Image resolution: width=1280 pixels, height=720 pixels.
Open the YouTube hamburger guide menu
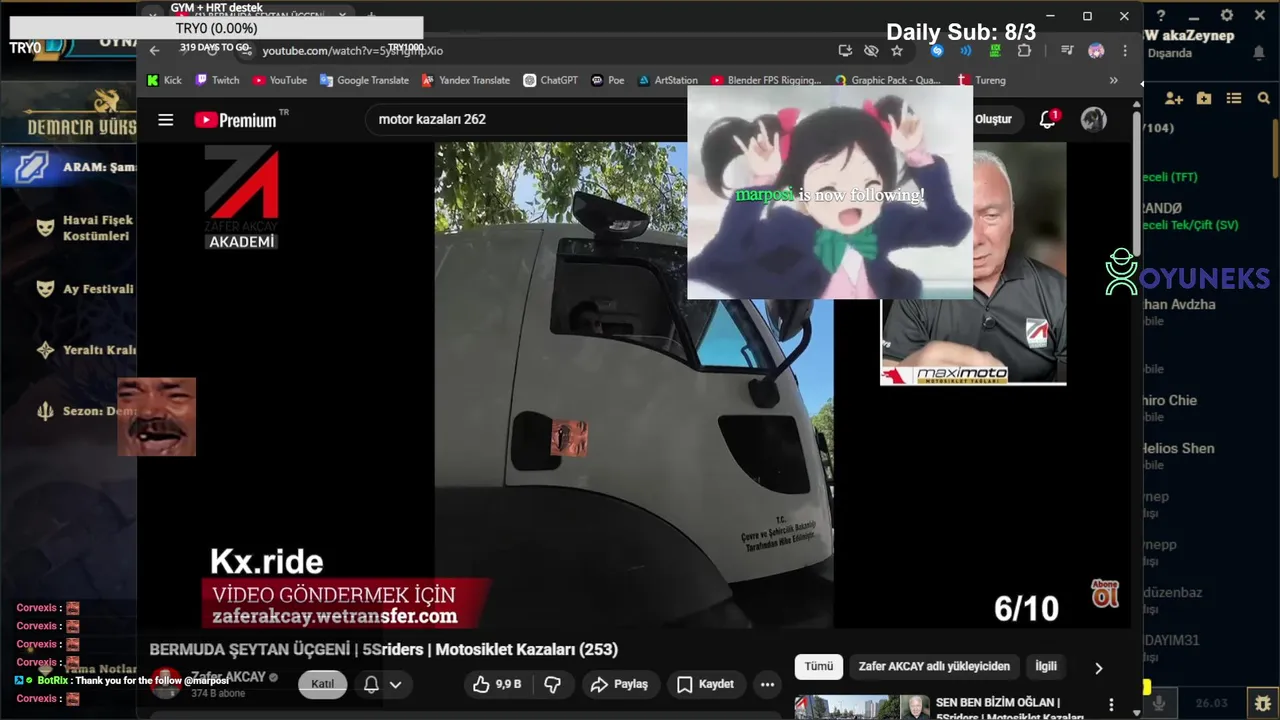click(166, 120)
